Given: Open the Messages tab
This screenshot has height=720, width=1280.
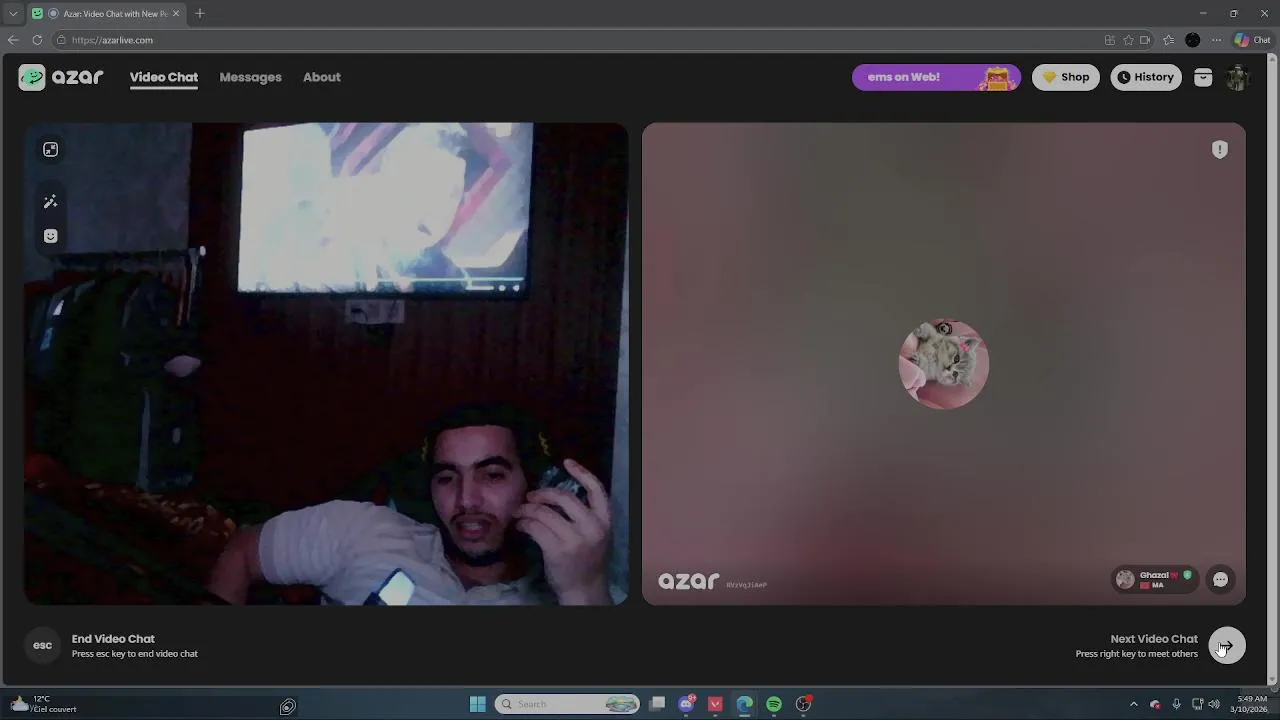Looking at the screenshot, I should (250, 77).
